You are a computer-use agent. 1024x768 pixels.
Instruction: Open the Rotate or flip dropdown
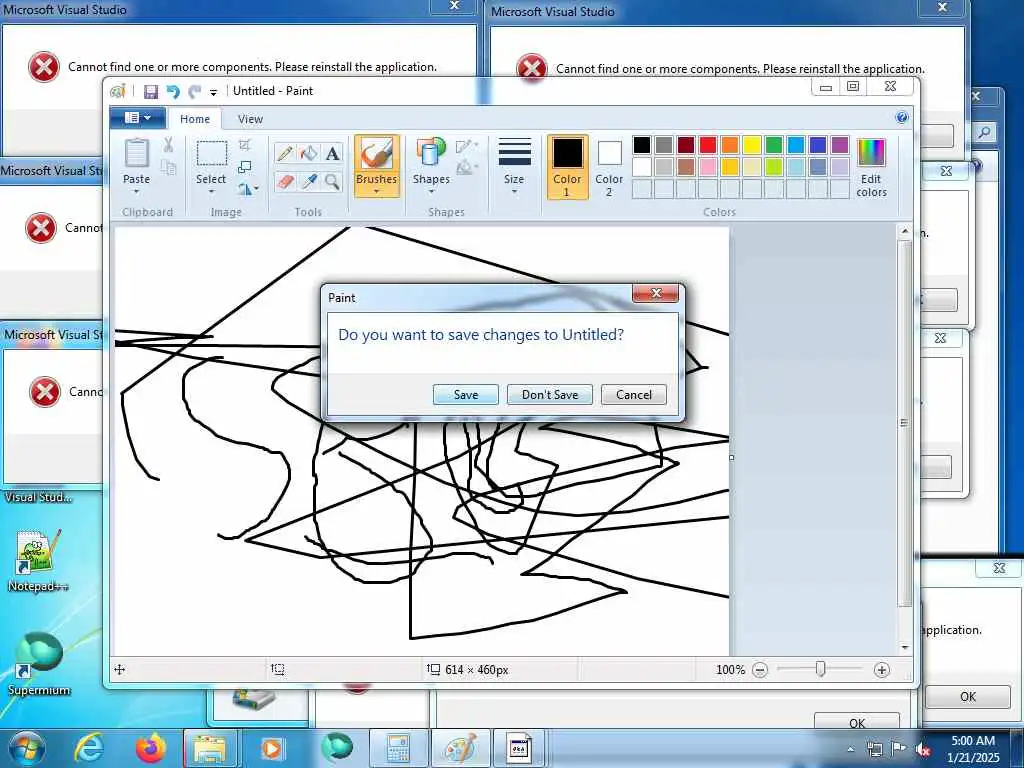tap(248, 189)
